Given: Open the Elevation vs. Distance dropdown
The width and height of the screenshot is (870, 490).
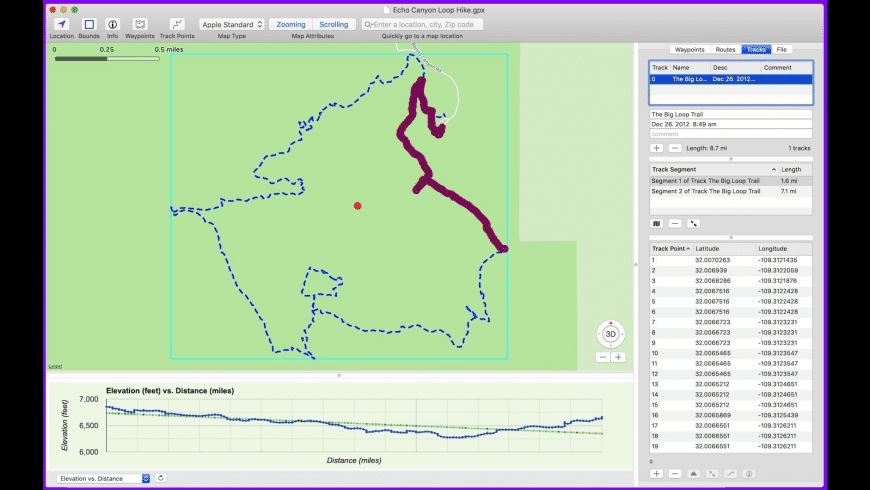Looking at the screenshot, I should click(104, 478).
